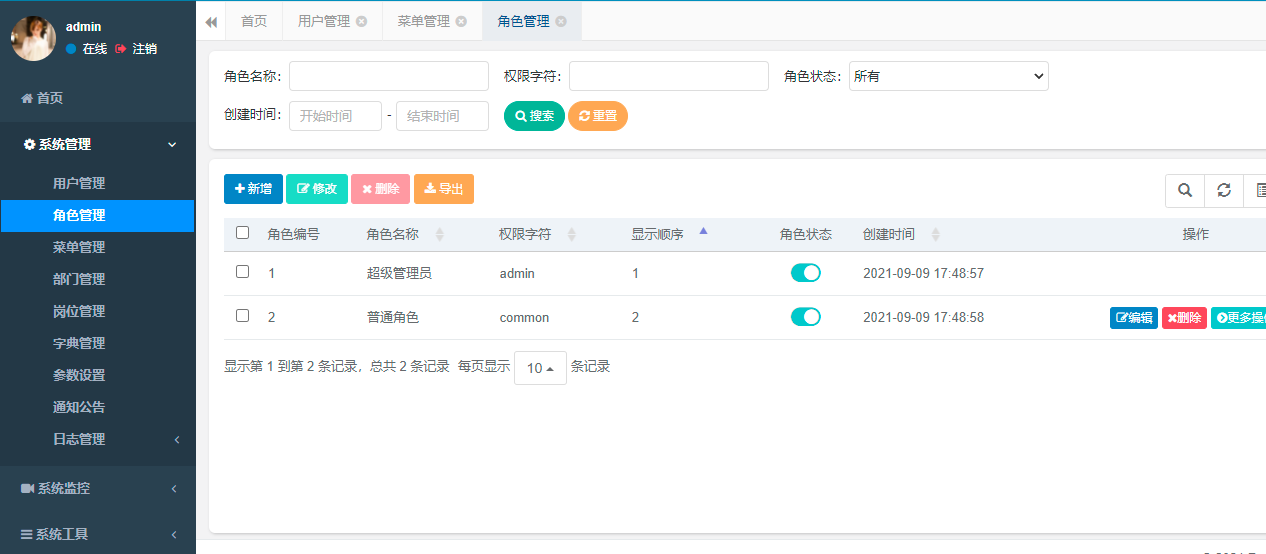Close the 角色管理 tab
Image resolution: width=1266 pixels, height=554 pixels.
pyautogui.click(x=561, y=21)
